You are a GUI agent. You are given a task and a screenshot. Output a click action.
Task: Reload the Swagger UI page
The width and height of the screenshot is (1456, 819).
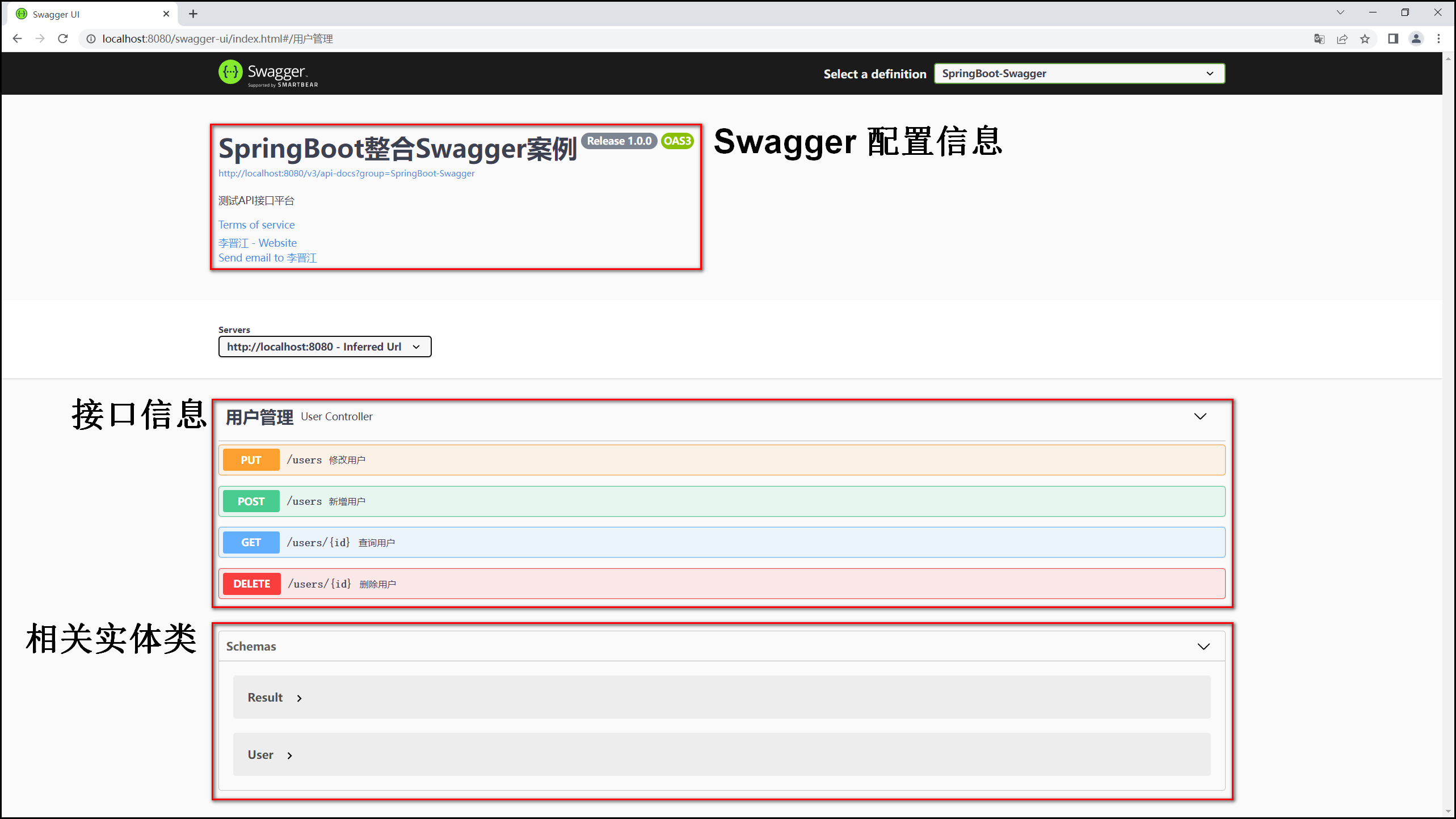[x=63, y=39]
